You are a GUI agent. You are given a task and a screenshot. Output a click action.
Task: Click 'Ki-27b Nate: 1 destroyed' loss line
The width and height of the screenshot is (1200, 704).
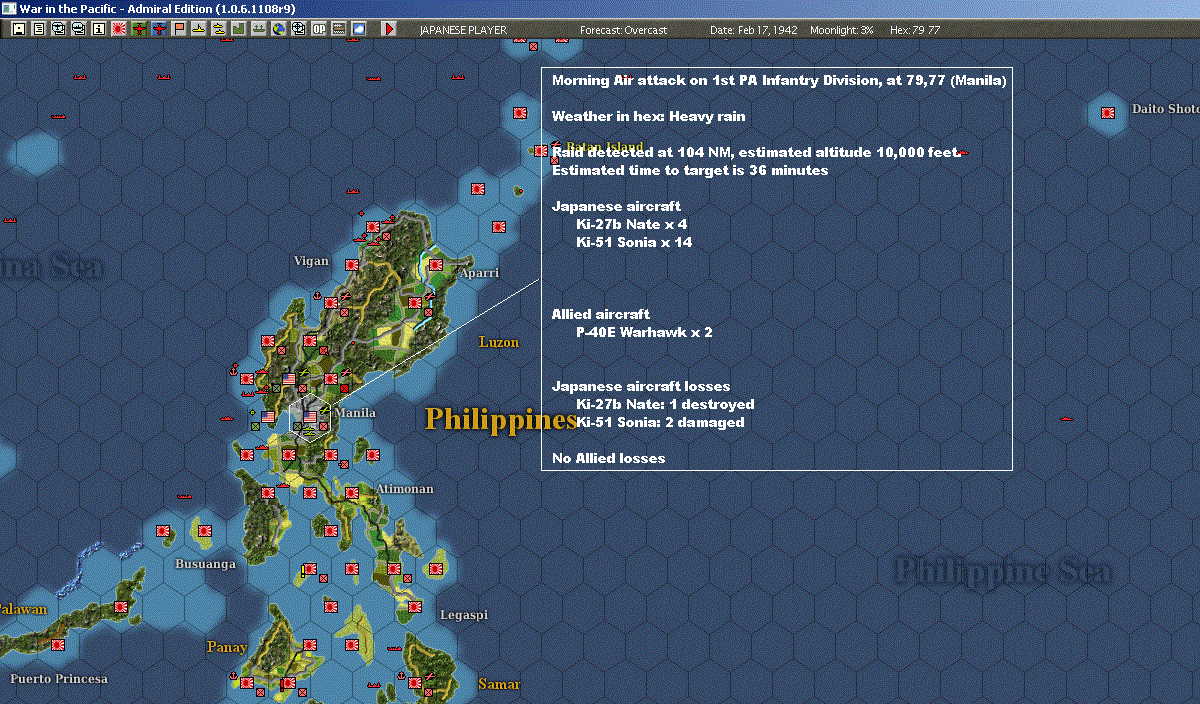point(665,404)
